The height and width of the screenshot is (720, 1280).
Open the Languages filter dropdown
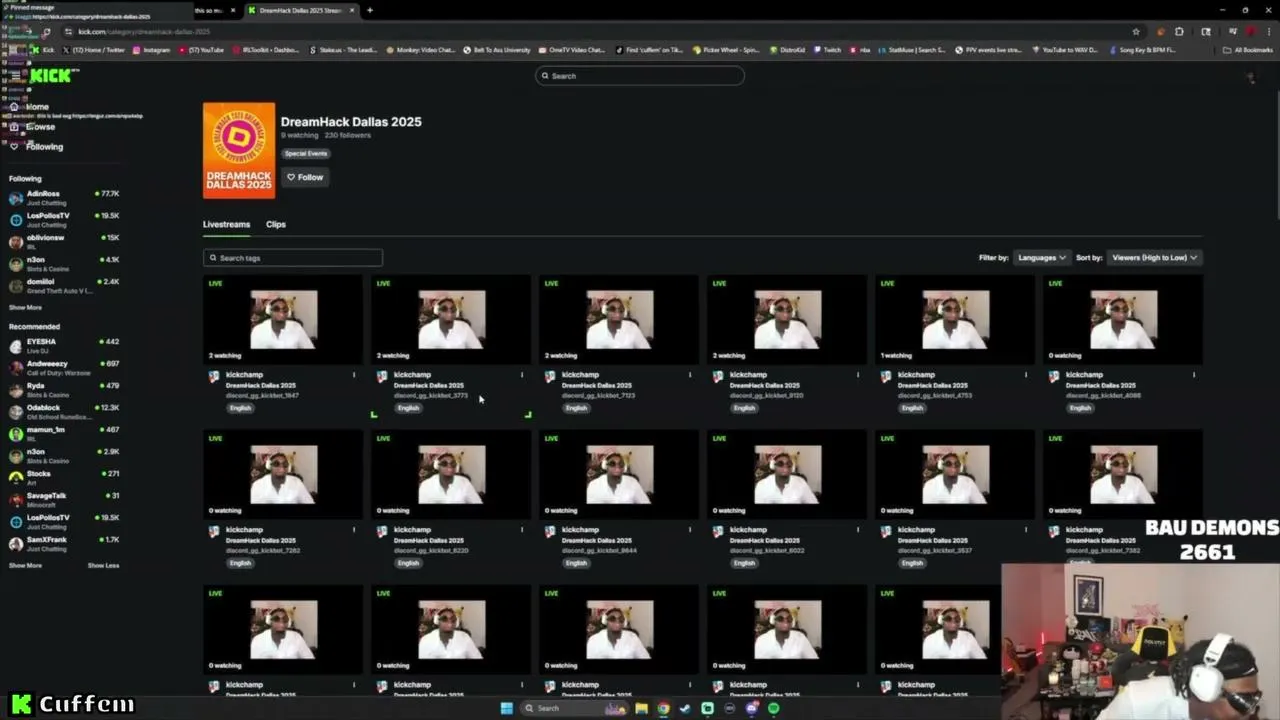1041,258
